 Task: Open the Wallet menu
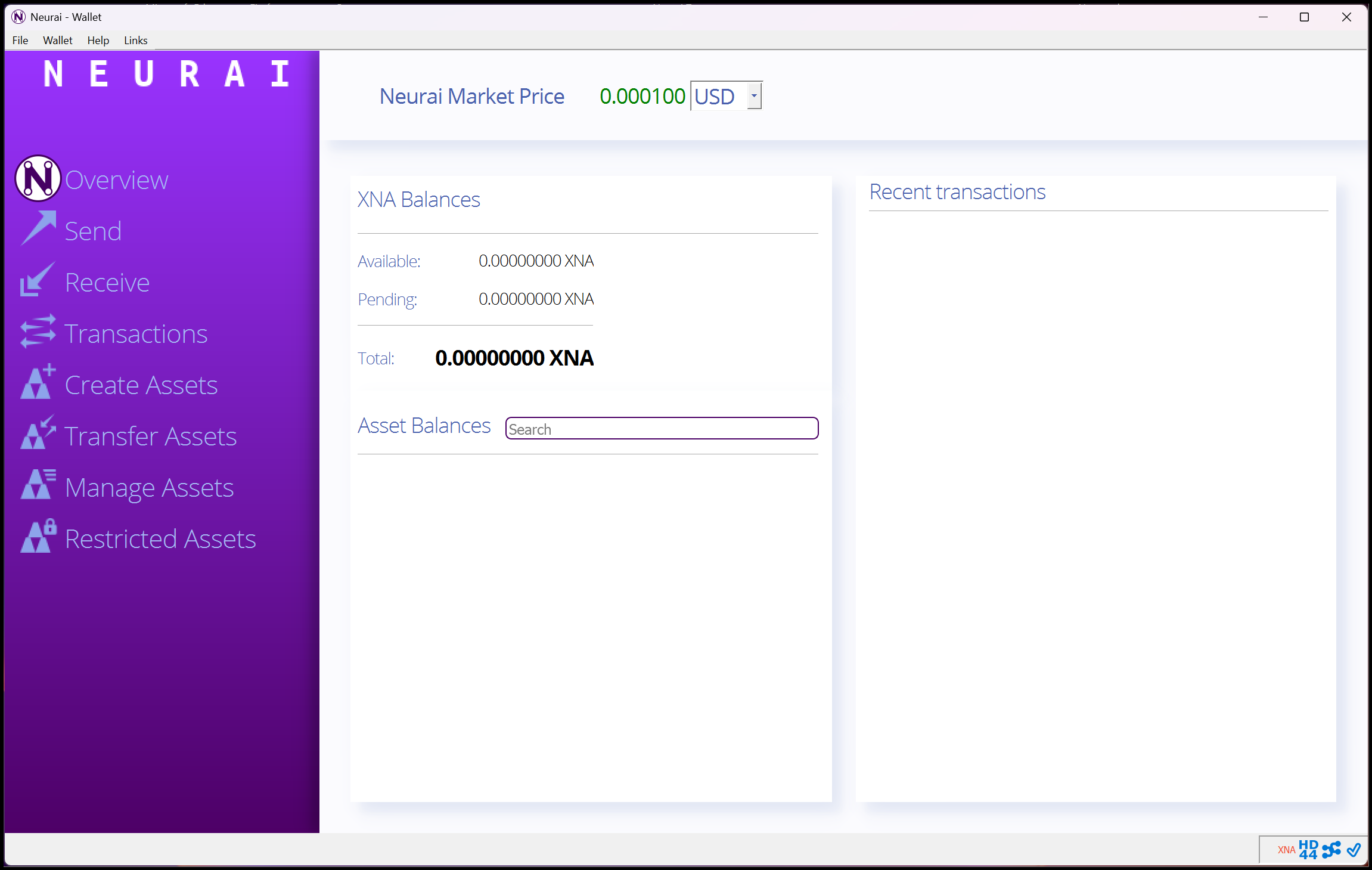[57, 40]
